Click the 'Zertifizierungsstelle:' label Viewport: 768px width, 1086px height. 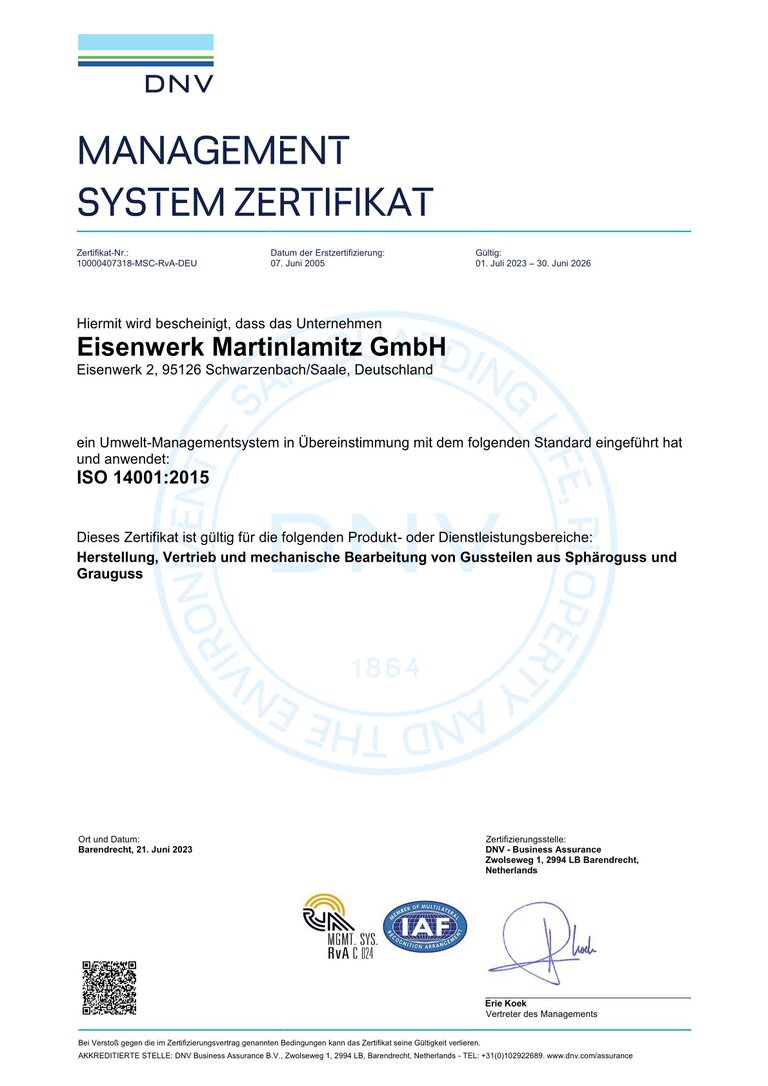(526, 839)
